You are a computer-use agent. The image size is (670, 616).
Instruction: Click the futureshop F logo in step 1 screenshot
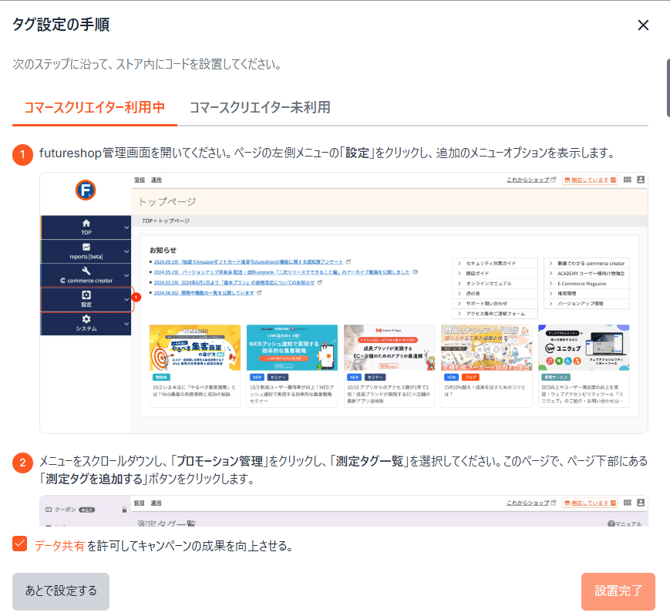pos(85,190)
